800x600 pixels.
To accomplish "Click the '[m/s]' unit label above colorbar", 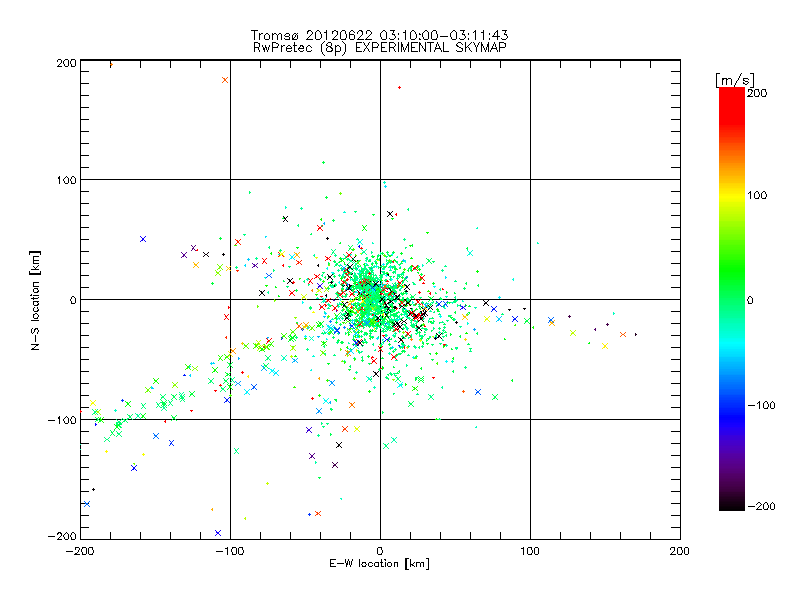I will (735, 80).
